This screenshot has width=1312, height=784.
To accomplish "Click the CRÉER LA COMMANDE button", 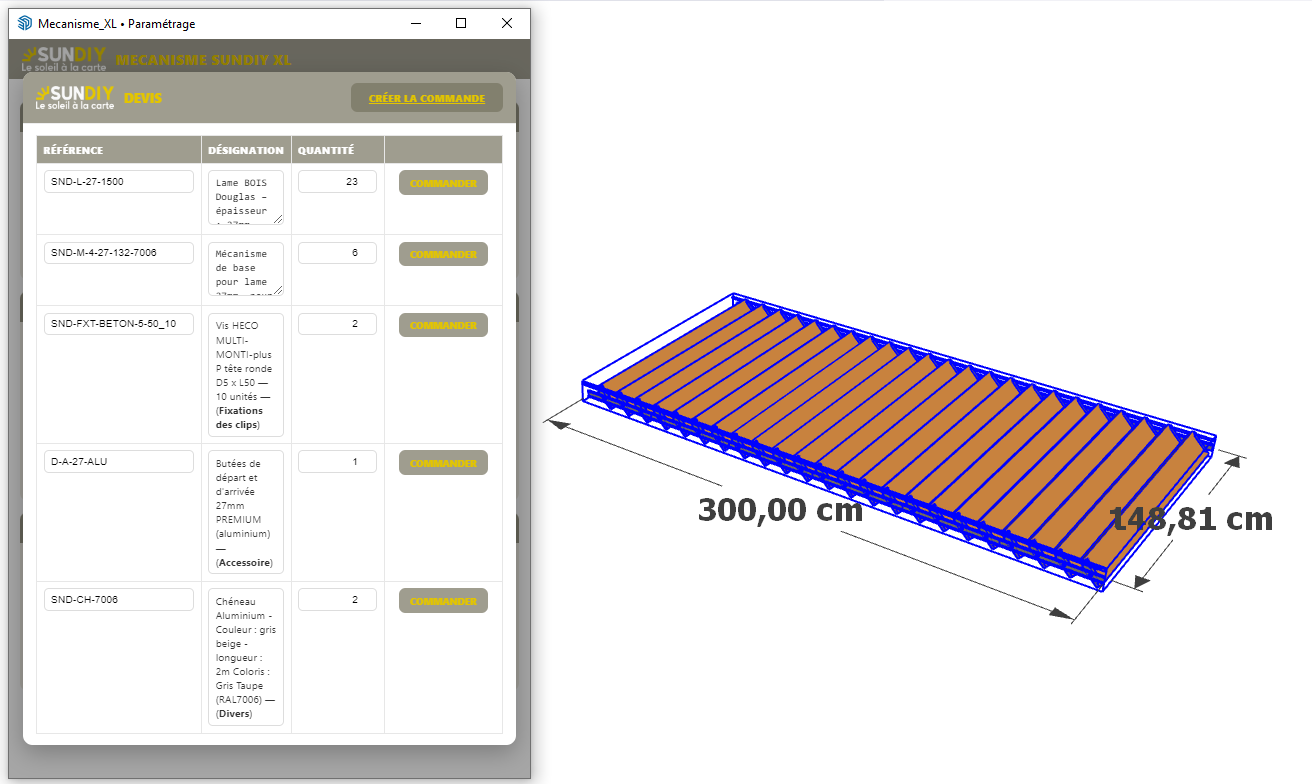I will click(426, 98).
